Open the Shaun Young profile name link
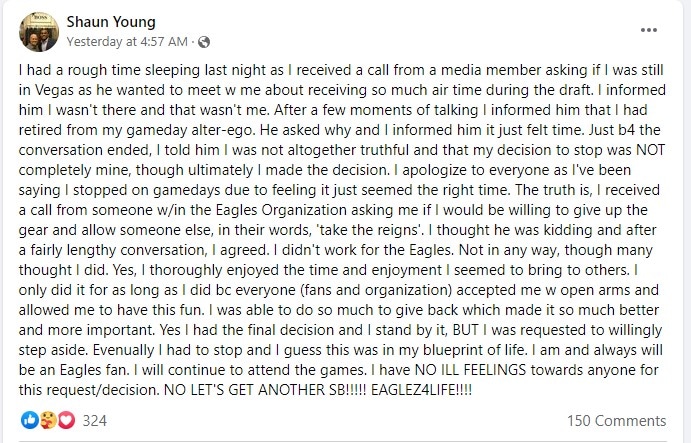 click(110, 21)
